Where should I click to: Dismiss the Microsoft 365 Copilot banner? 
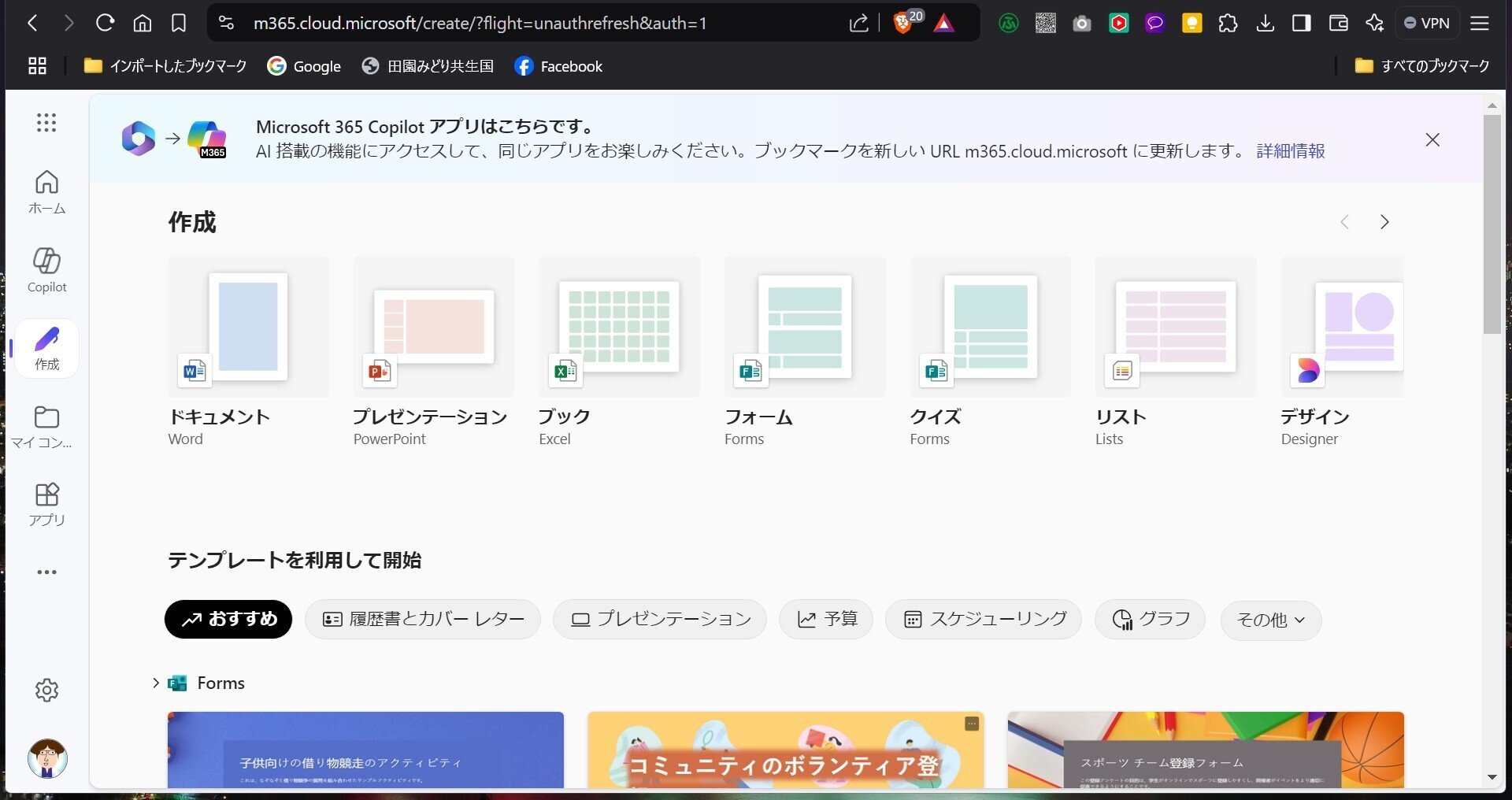(x=1432, y=140)
